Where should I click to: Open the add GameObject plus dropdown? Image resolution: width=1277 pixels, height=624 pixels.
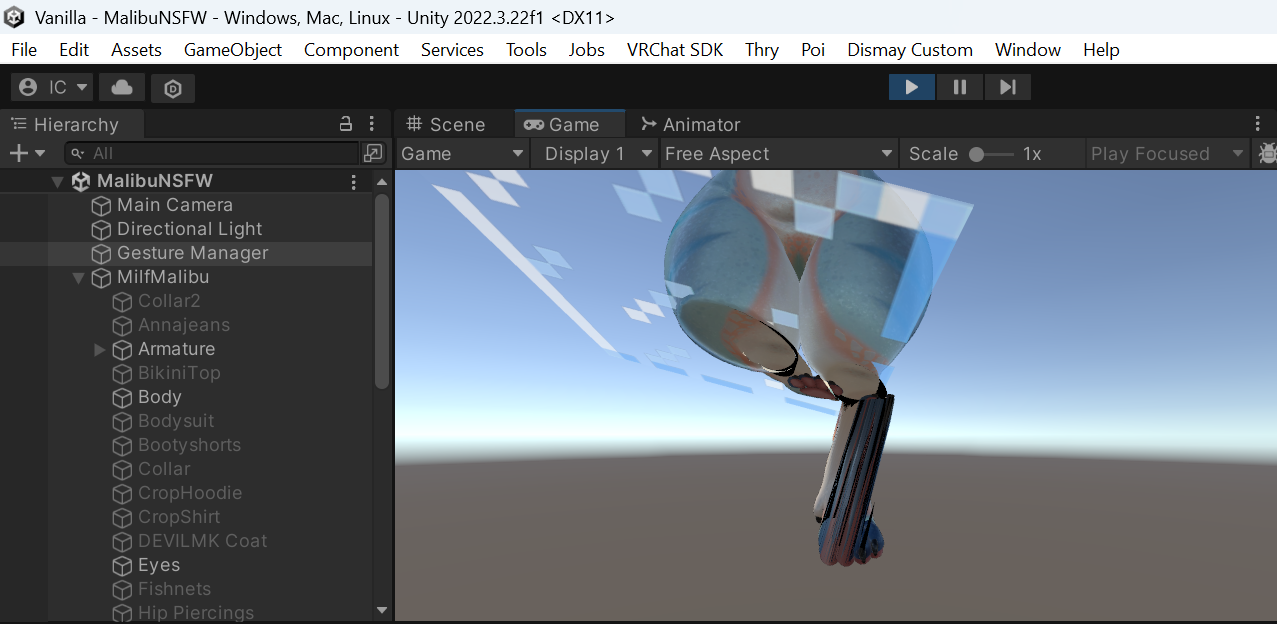[27, 153]
